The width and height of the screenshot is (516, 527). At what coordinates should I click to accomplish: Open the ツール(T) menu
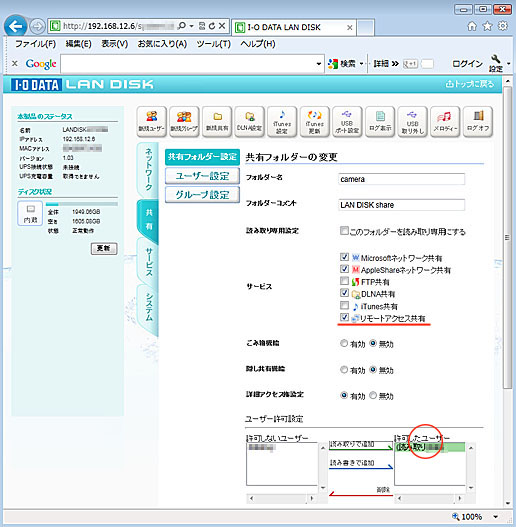click(214, 44)
